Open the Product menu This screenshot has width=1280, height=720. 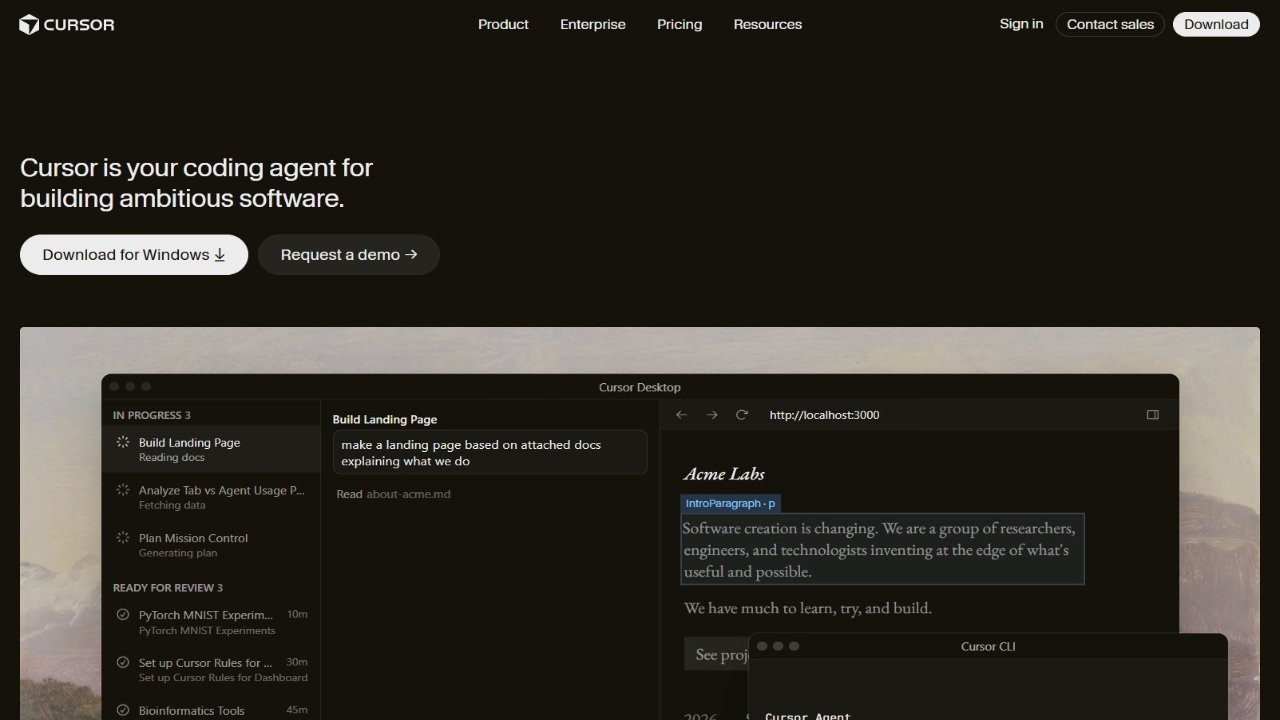point(503,24)
